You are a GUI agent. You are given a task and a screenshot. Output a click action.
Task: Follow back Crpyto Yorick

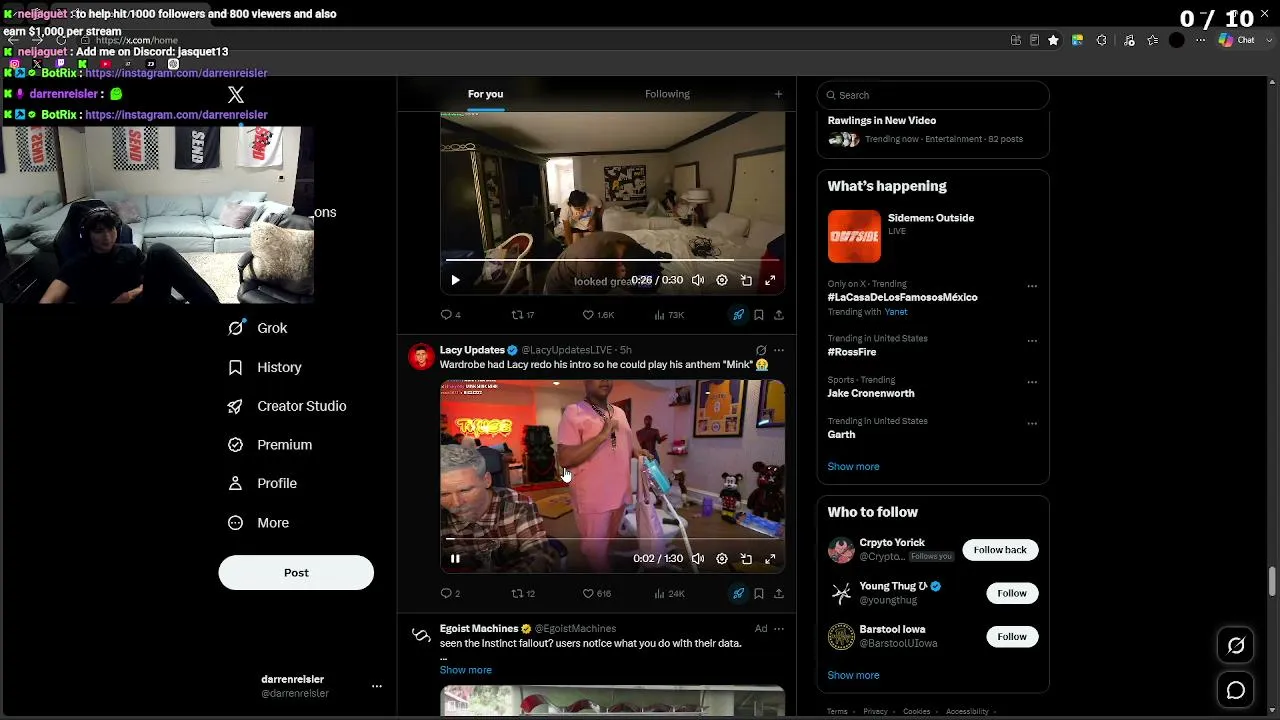tap(1000, 550)
